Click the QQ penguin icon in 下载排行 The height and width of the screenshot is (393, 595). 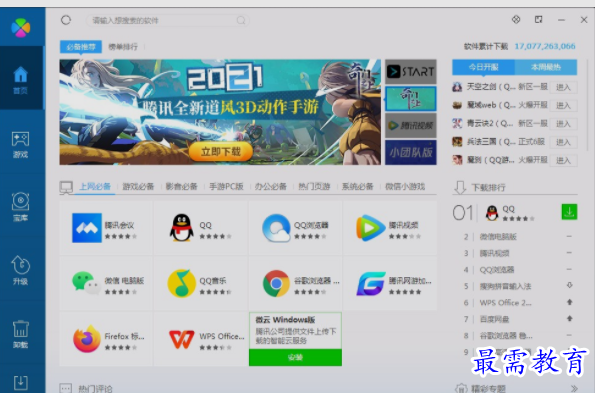492,213
